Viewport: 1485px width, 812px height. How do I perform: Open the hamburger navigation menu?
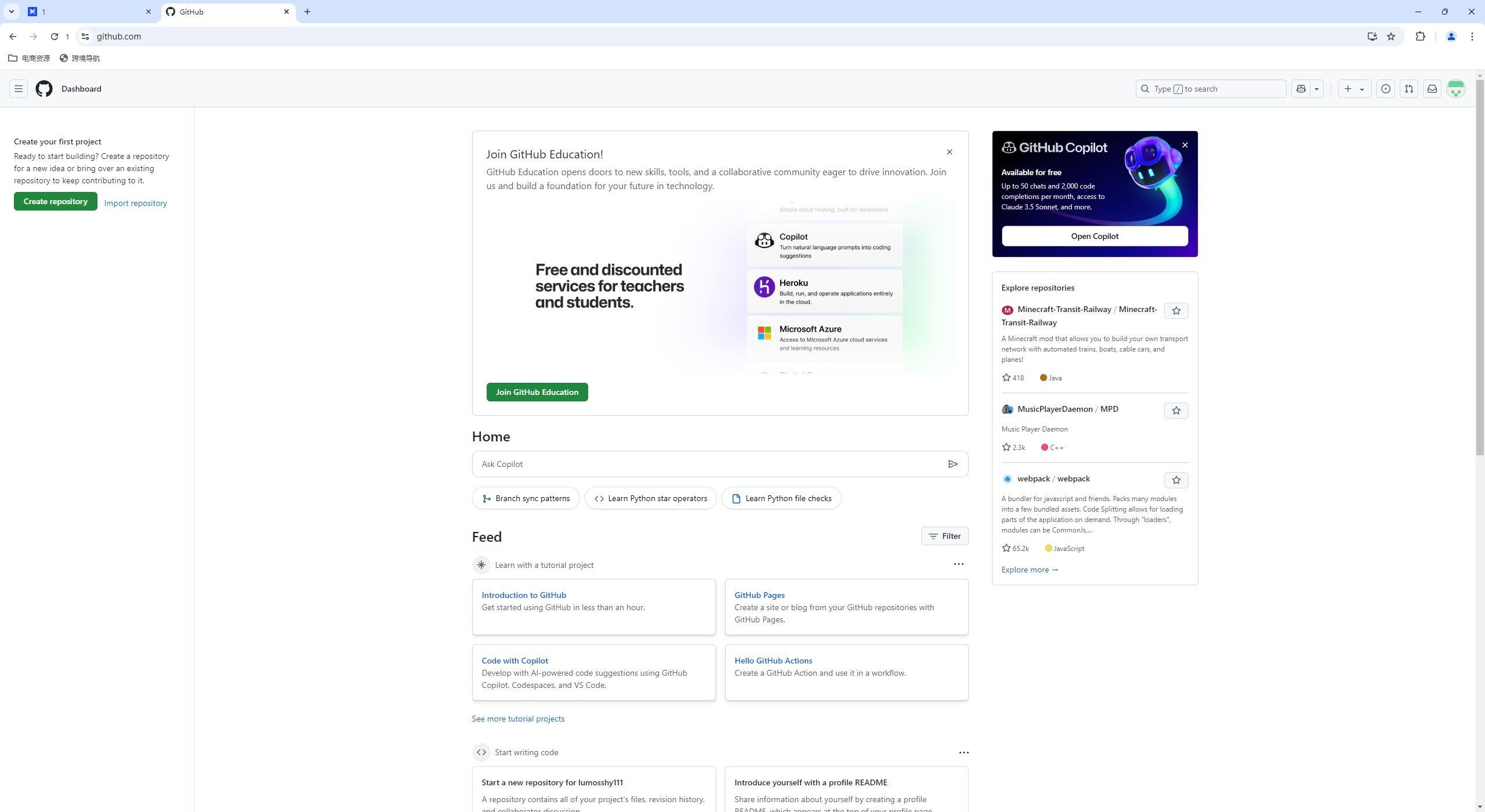(19, 89)
